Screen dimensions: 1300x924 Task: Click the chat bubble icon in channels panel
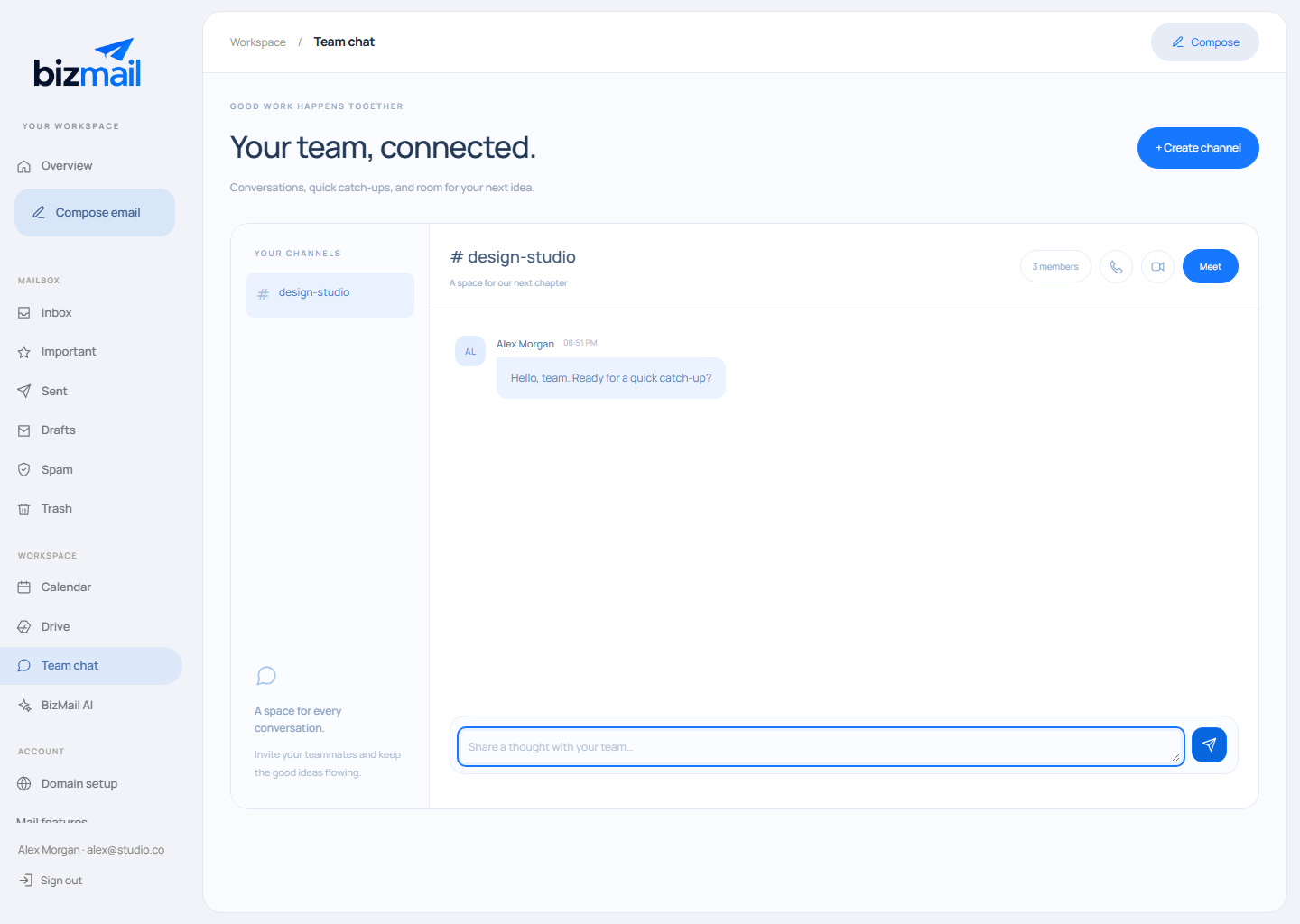(x=266, y=676)
